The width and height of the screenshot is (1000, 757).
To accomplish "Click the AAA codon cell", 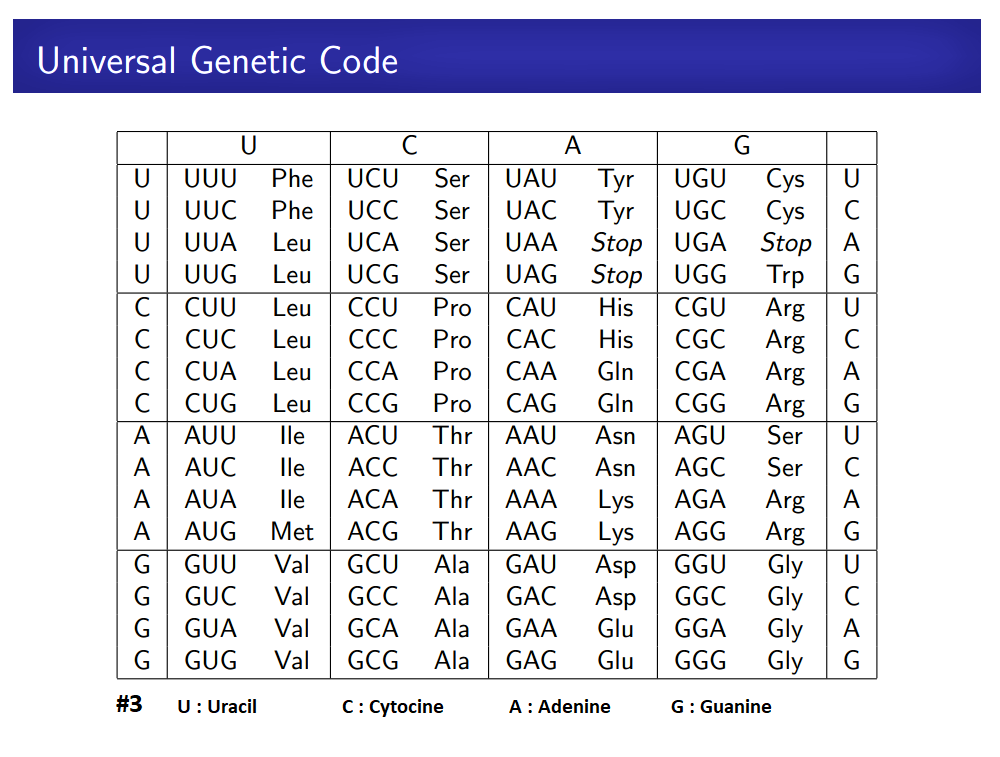I will pyautogui.click(x=530, y=500).
